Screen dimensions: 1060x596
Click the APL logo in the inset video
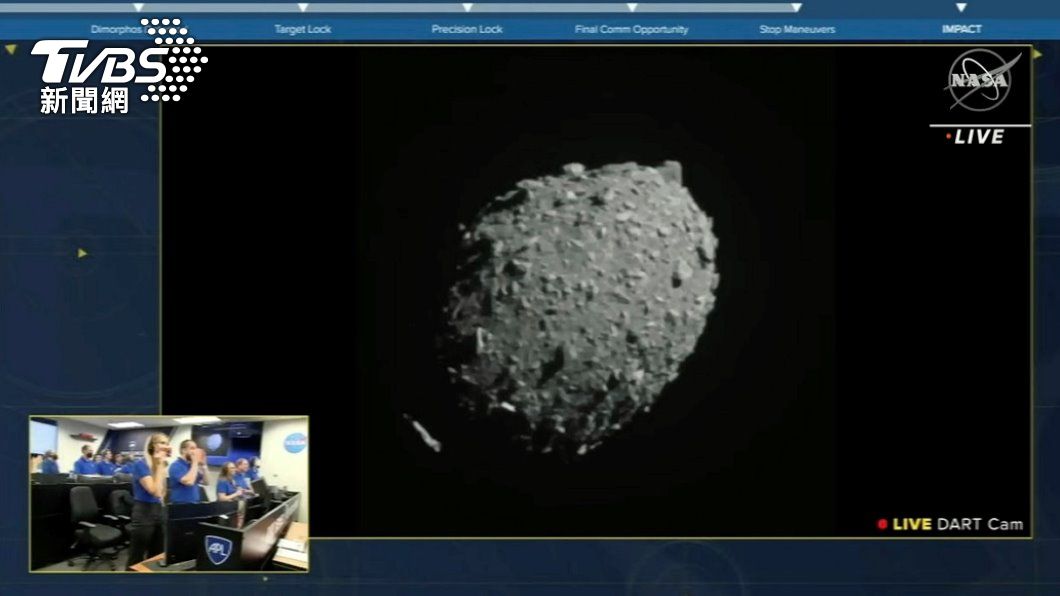click(x=218, y=549)
